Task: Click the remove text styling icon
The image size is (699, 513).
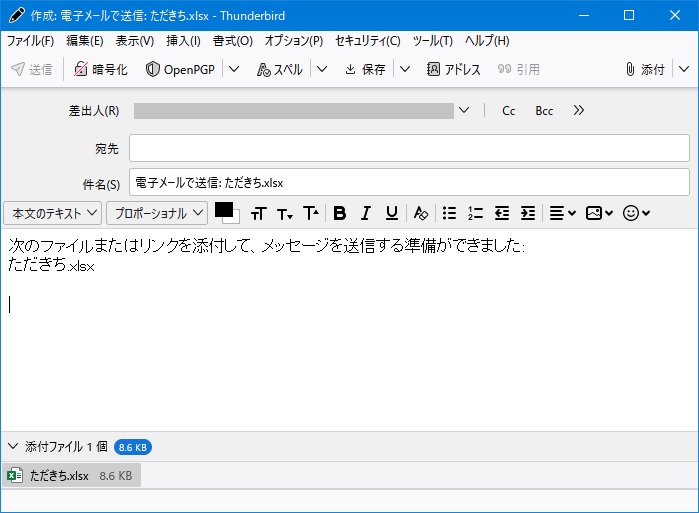Action: 421,213
